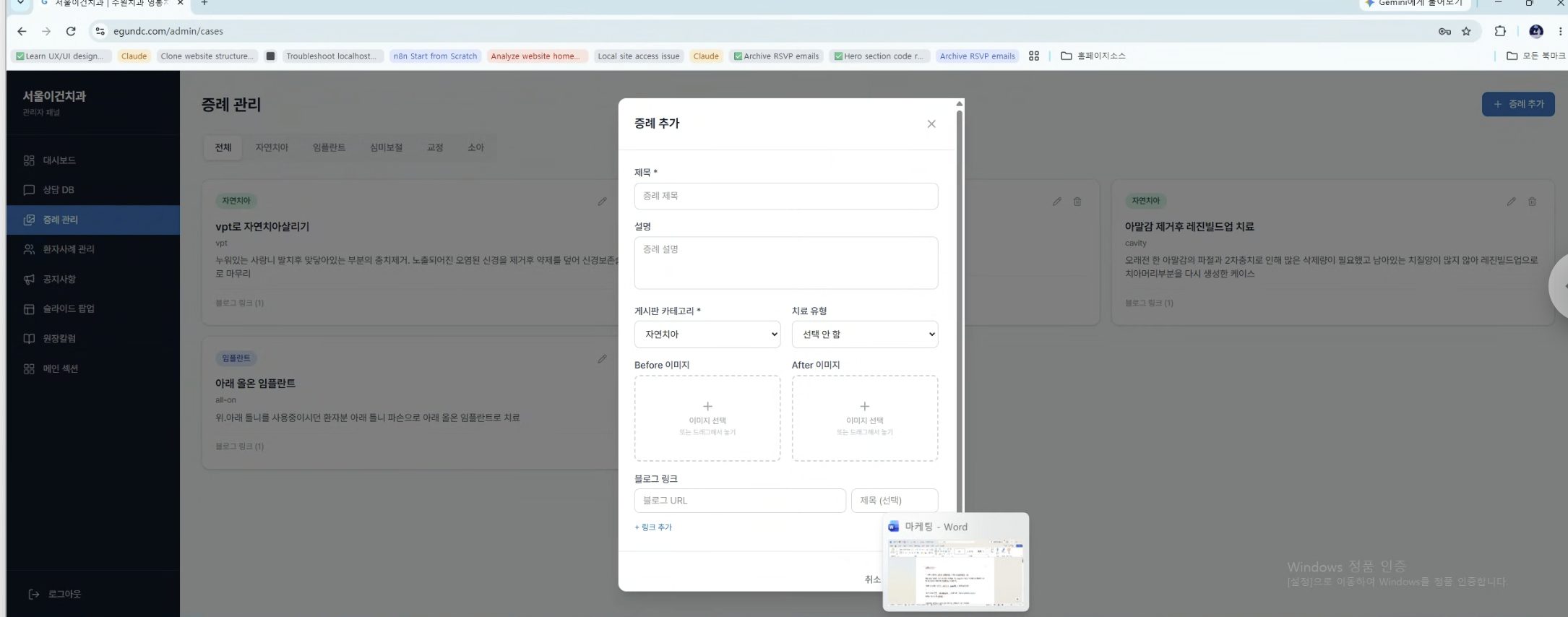The height and width of the screenshot is (617, 1568).
Task: Click the 제목 (선택) link title field
Action: pos(895,501)
